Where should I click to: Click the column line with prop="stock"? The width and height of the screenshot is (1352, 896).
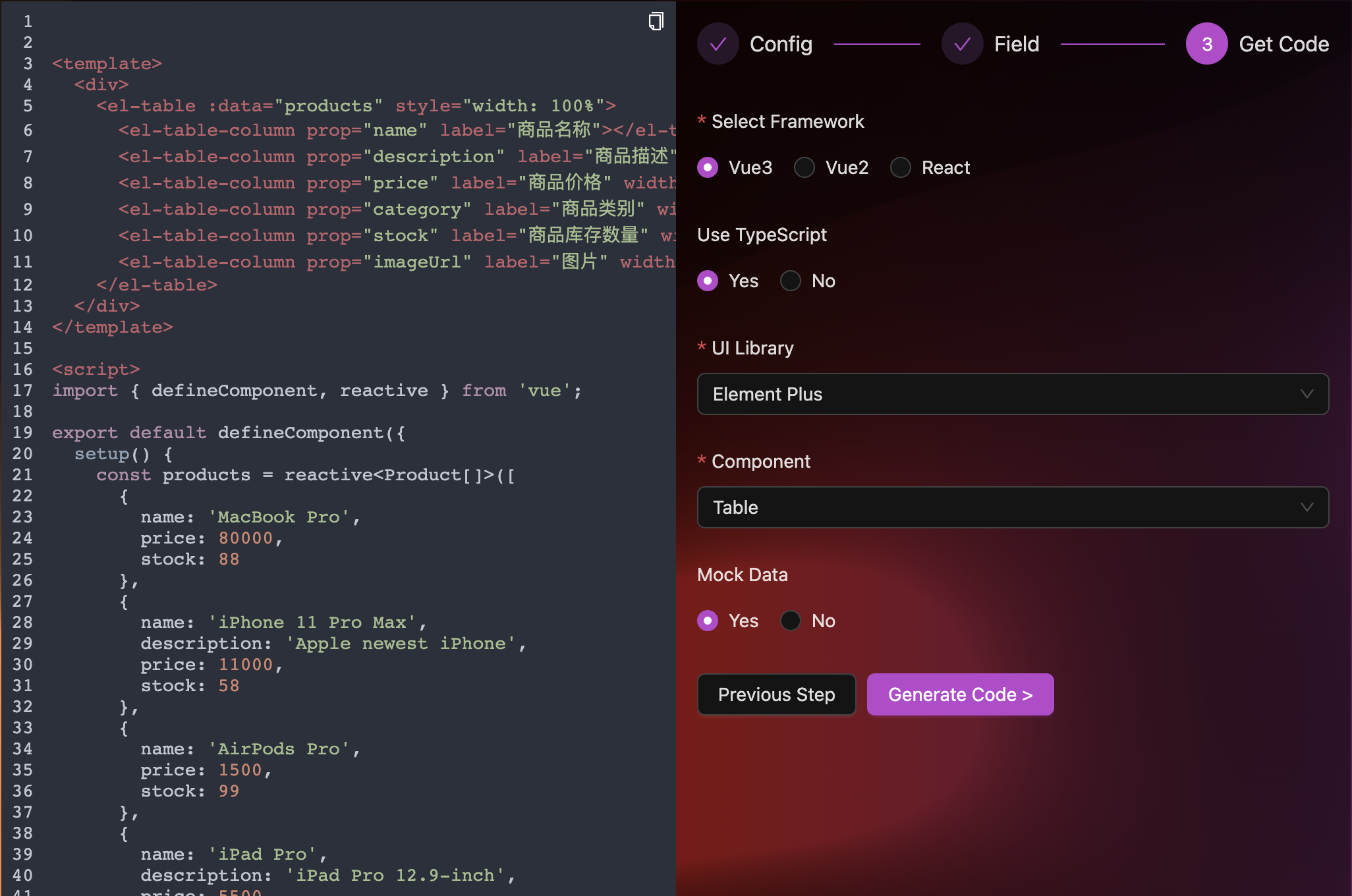[x=397, y=236]
